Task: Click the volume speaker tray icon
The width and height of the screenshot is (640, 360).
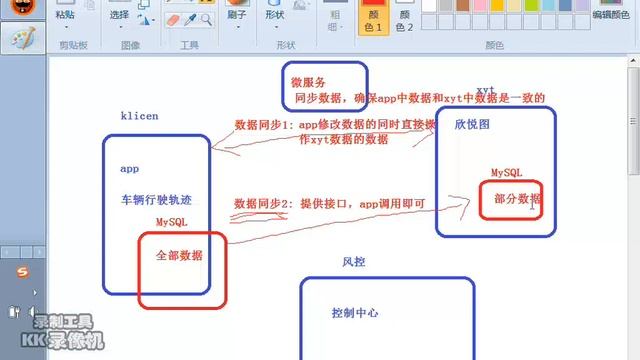Action: coord(32,312)
